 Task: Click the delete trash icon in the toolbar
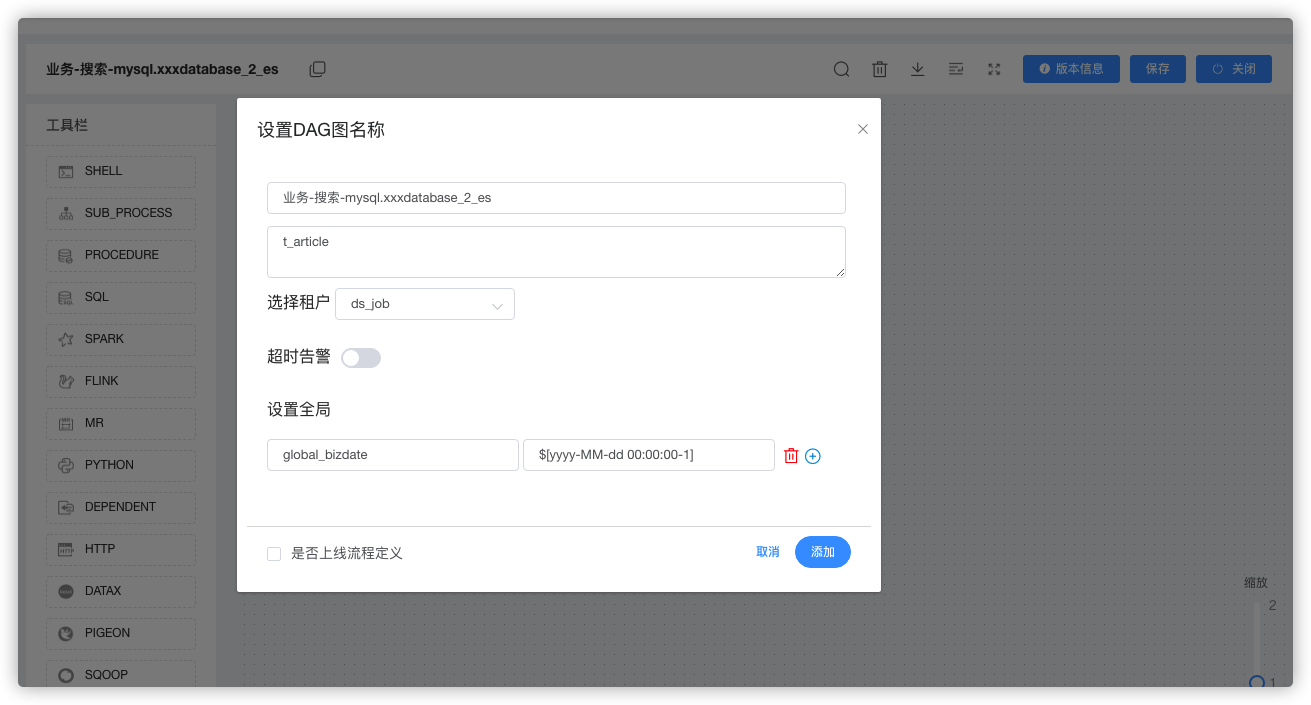[879, 69]
